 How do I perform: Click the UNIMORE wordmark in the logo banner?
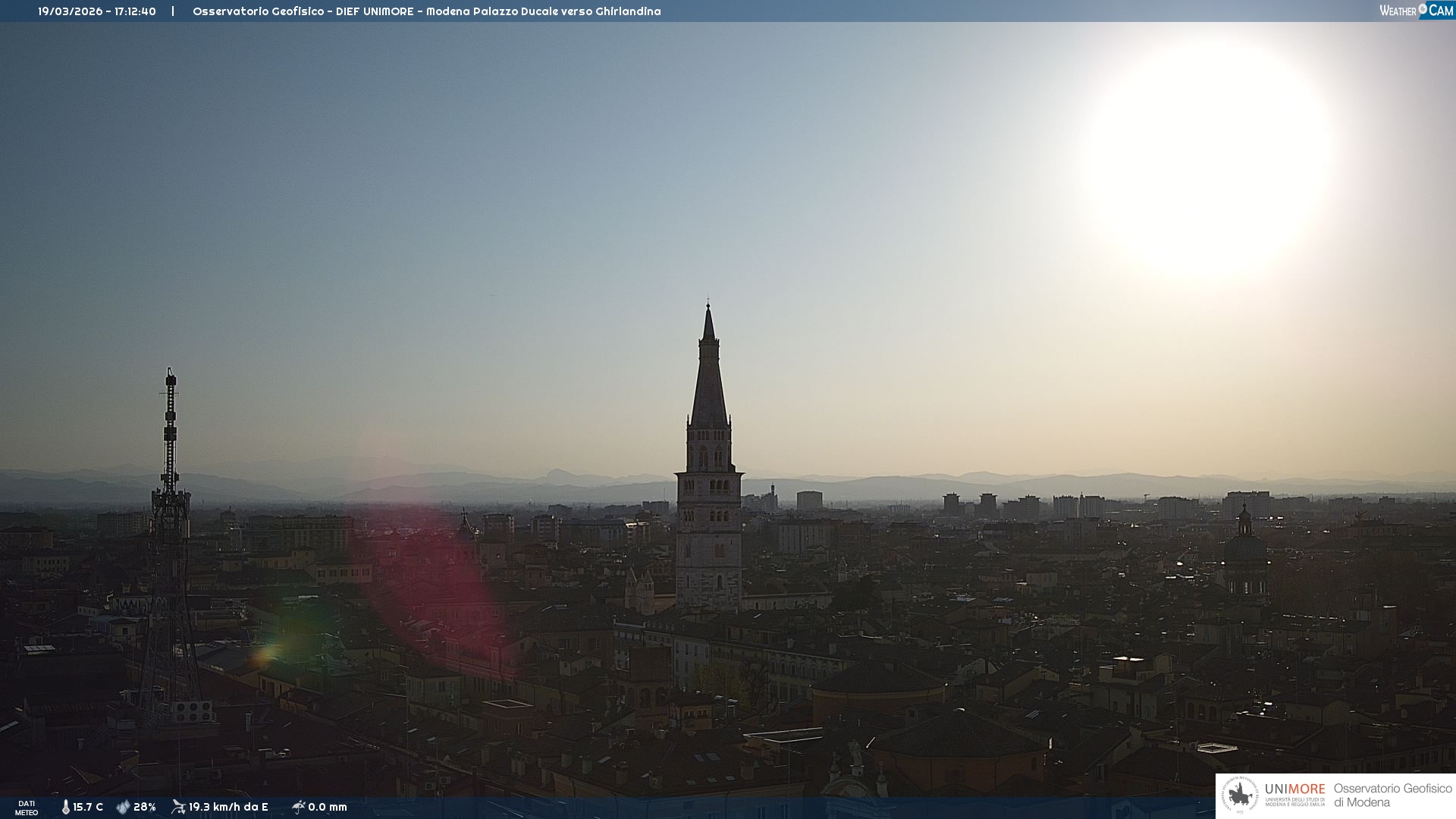click(1294, 789)
